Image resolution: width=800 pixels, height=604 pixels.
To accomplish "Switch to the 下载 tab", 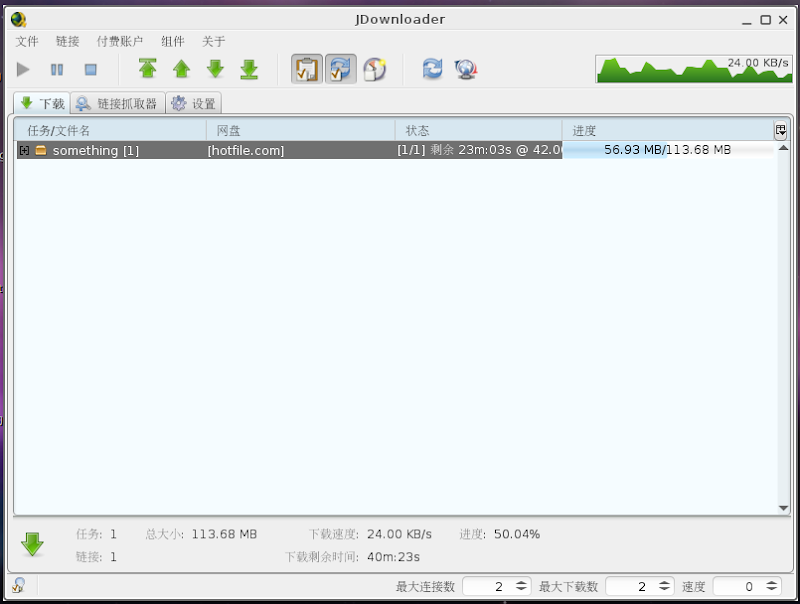I will [x=42, y=104].
